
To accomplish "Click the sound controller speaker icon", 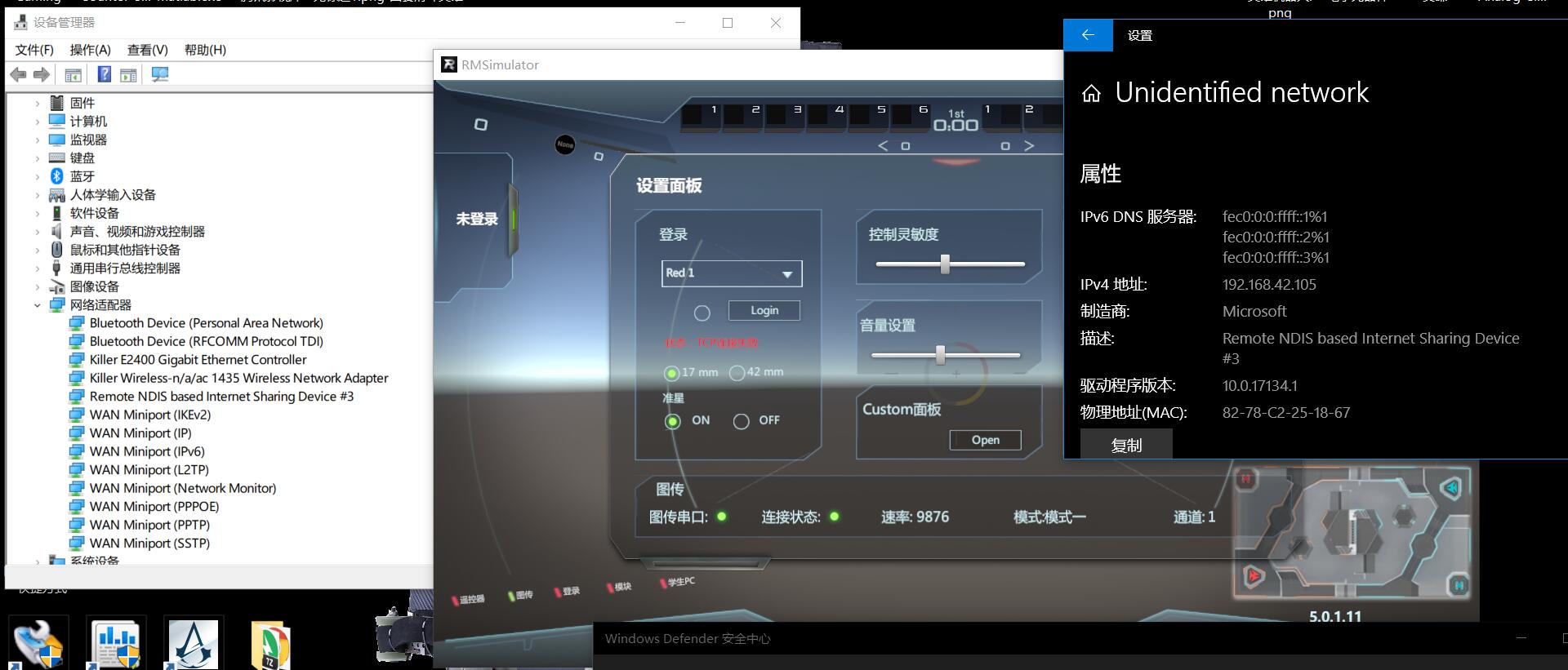I will click(x=56, y=231).
